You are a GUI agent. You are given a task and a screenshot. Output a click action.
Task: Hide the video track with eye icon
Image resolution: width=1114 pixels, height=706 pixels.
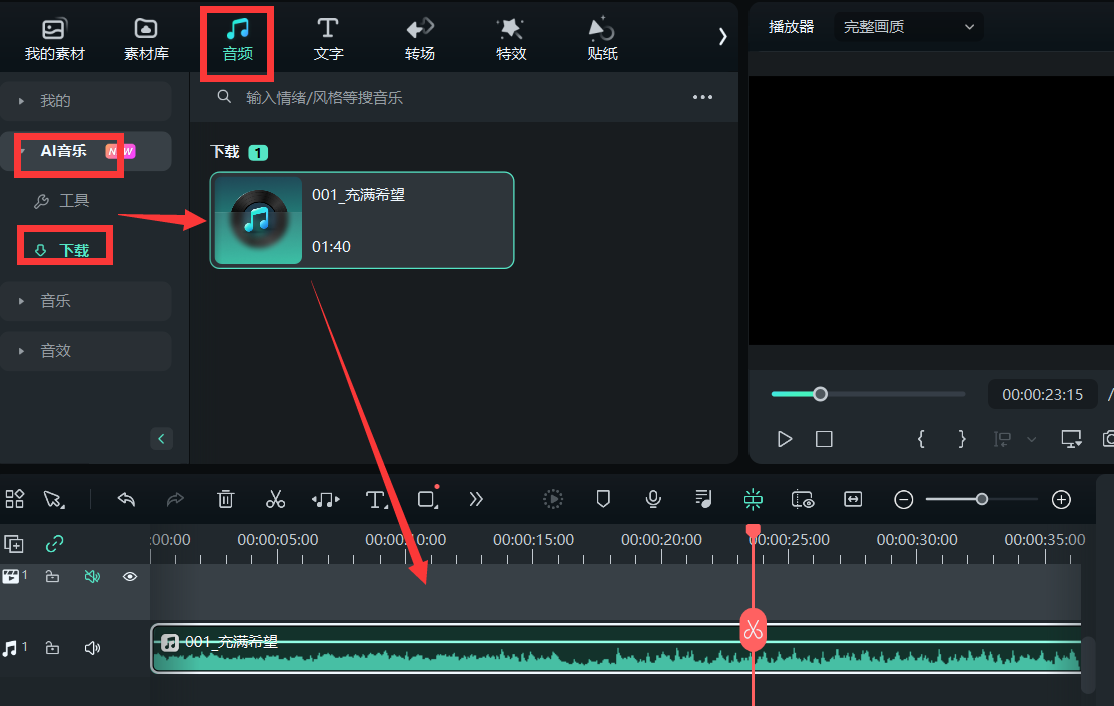[129, 576]
